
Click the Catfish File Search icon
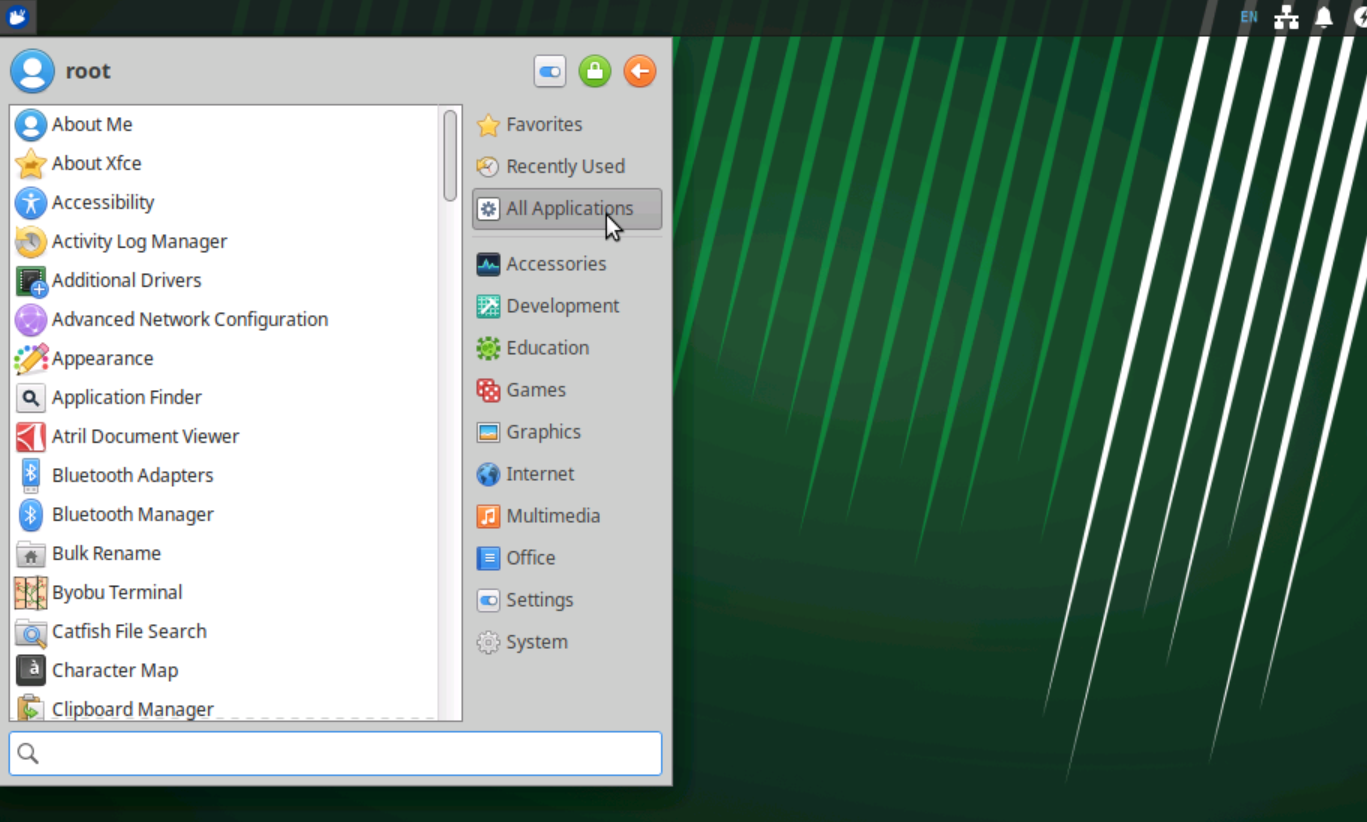pos(31,632)
